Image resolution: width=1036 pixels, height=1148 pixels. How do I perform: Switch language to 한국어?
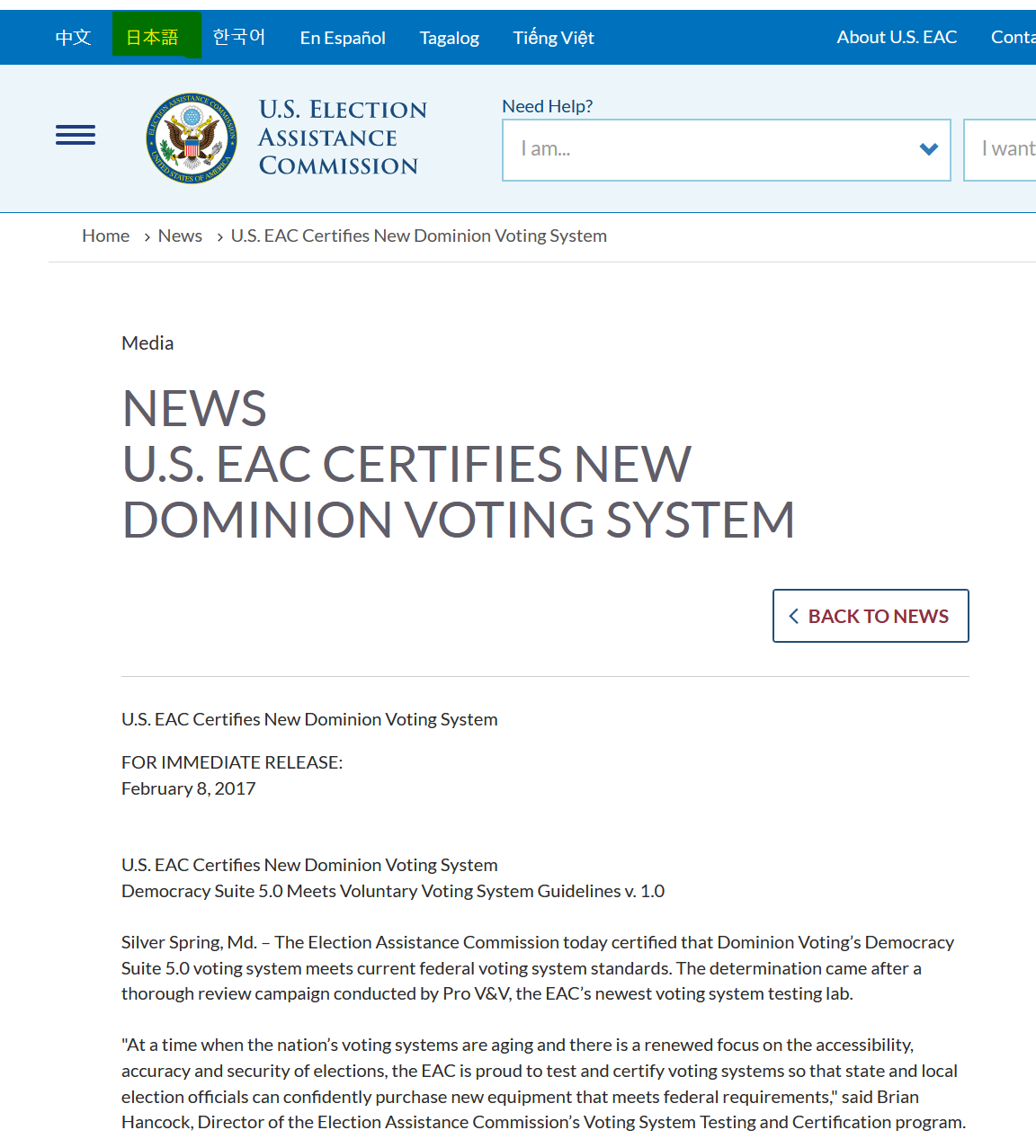click(239, 38)
